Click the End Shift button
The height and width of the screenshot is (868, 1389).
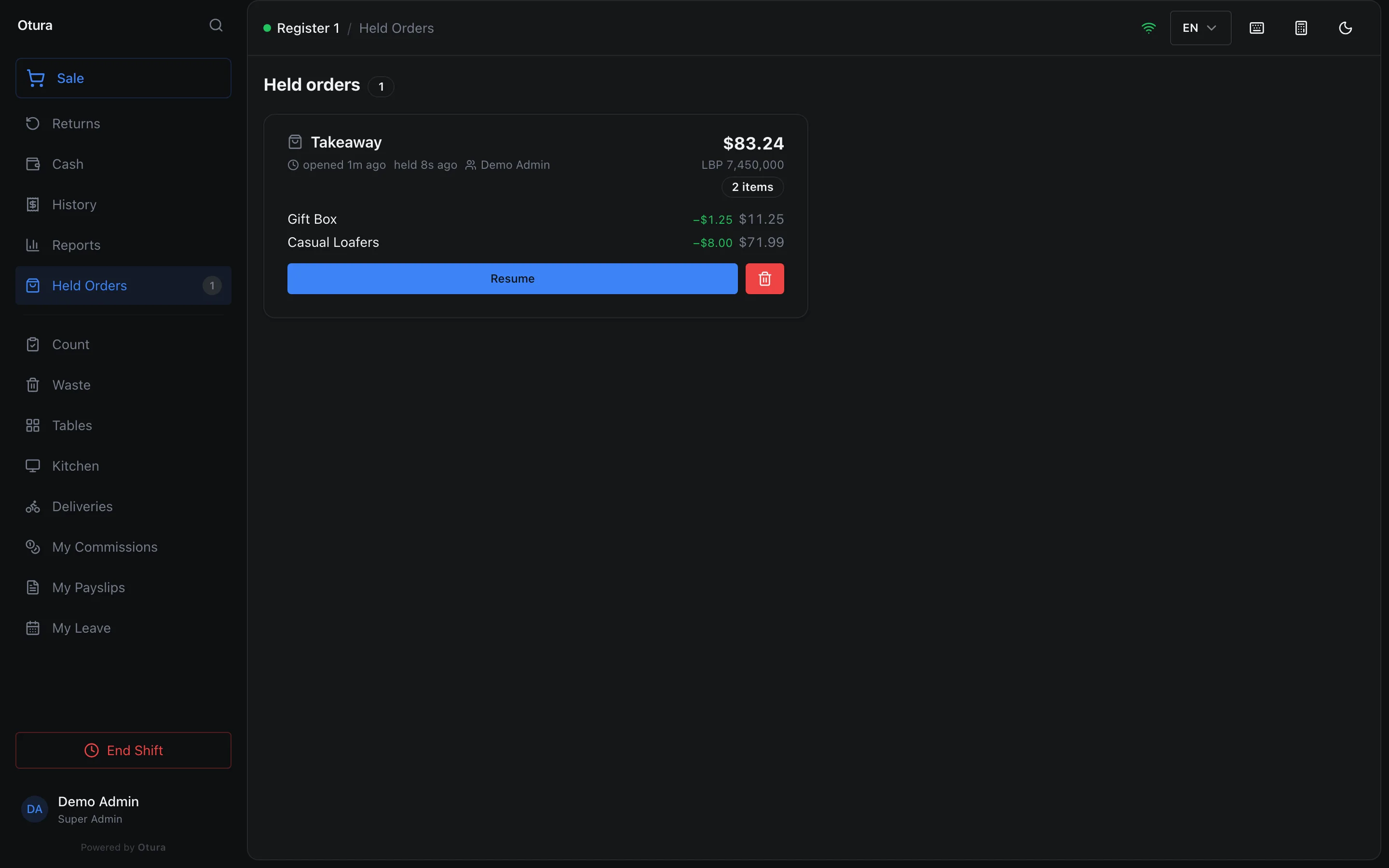point(123,750)
